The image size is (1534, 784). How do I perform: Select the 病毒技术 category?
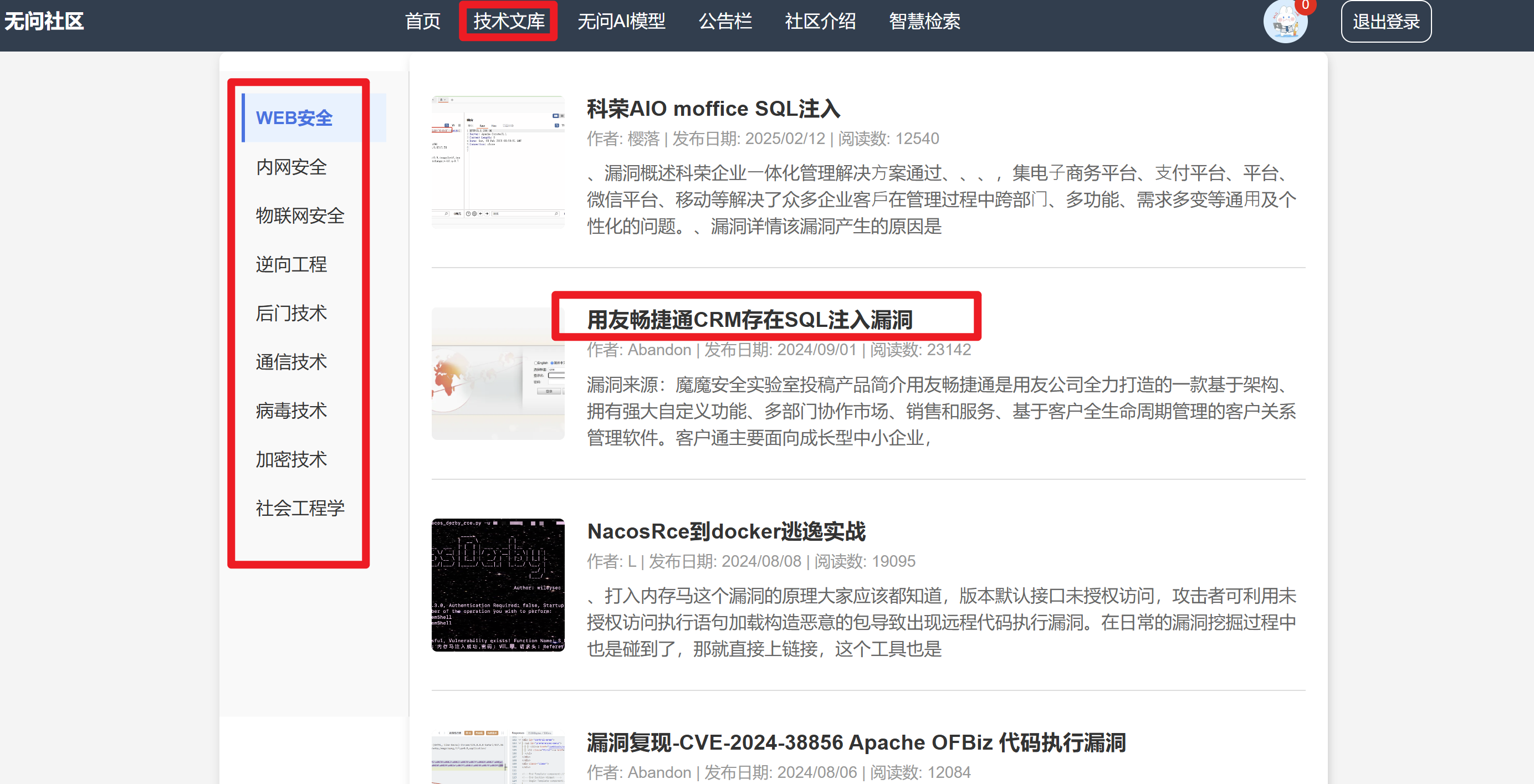(291, 411)
